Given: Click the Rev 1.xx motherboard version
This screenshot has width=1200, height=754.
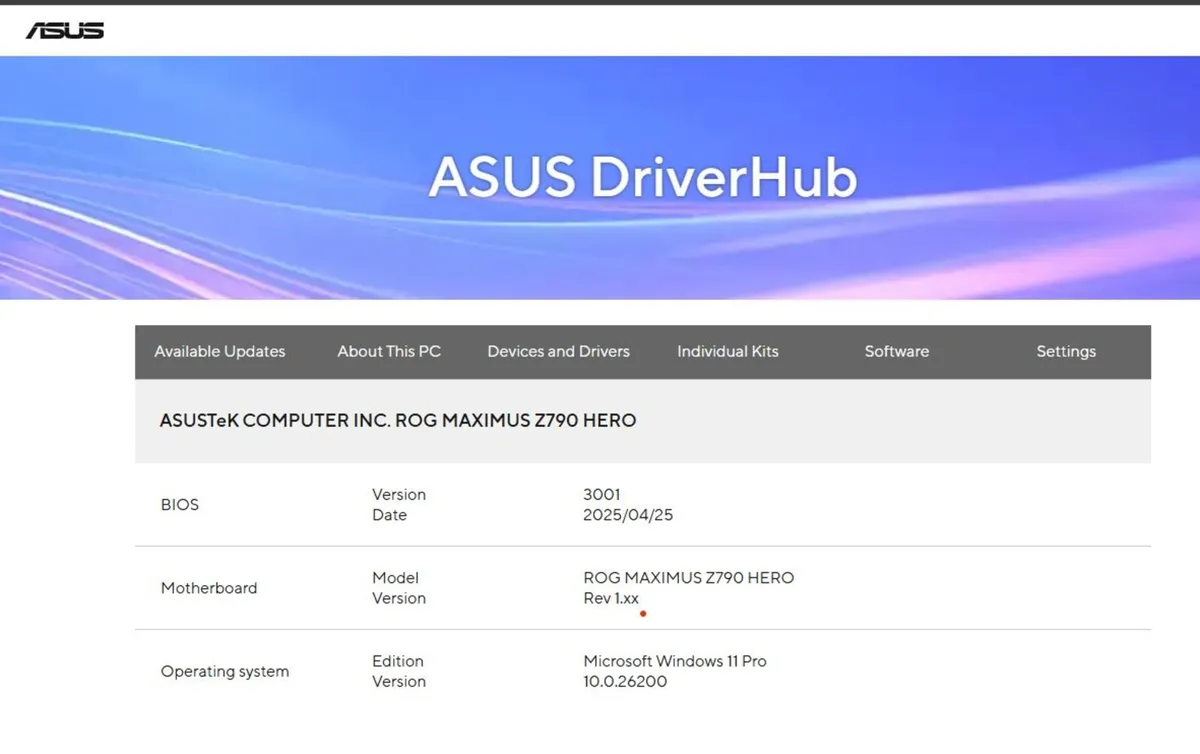Looking at the screenshot, I should pos(611,598).
